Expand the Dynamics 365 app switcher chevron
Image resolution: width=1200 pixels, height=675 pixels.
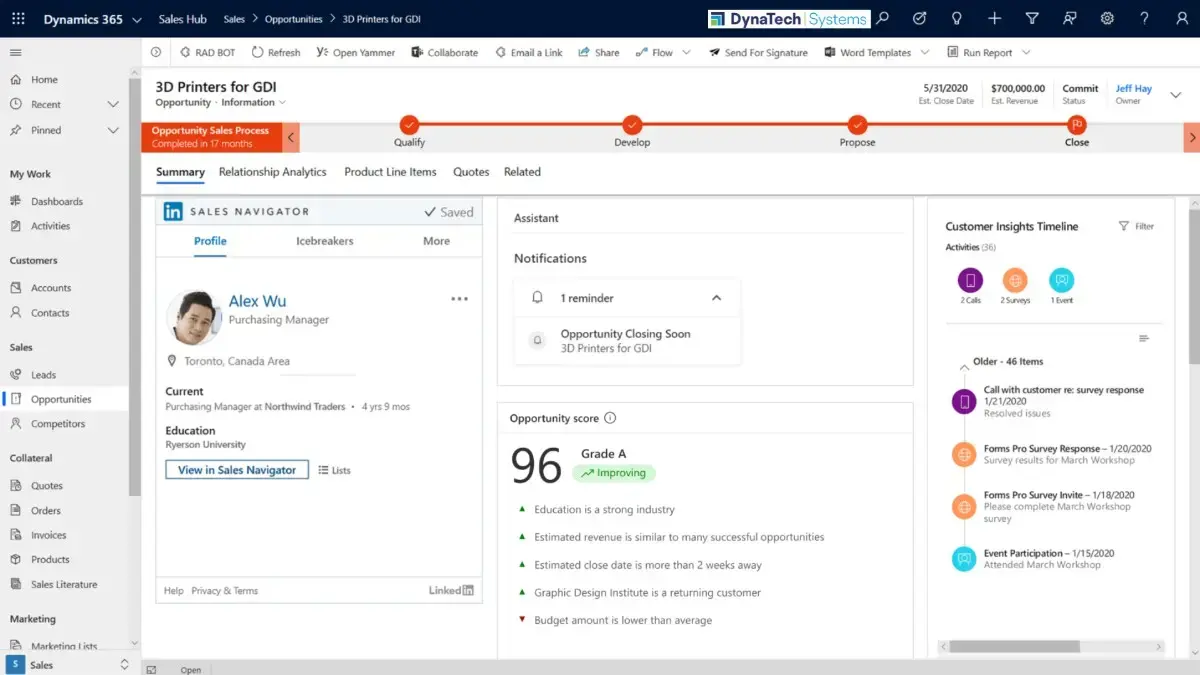point(137,20)
